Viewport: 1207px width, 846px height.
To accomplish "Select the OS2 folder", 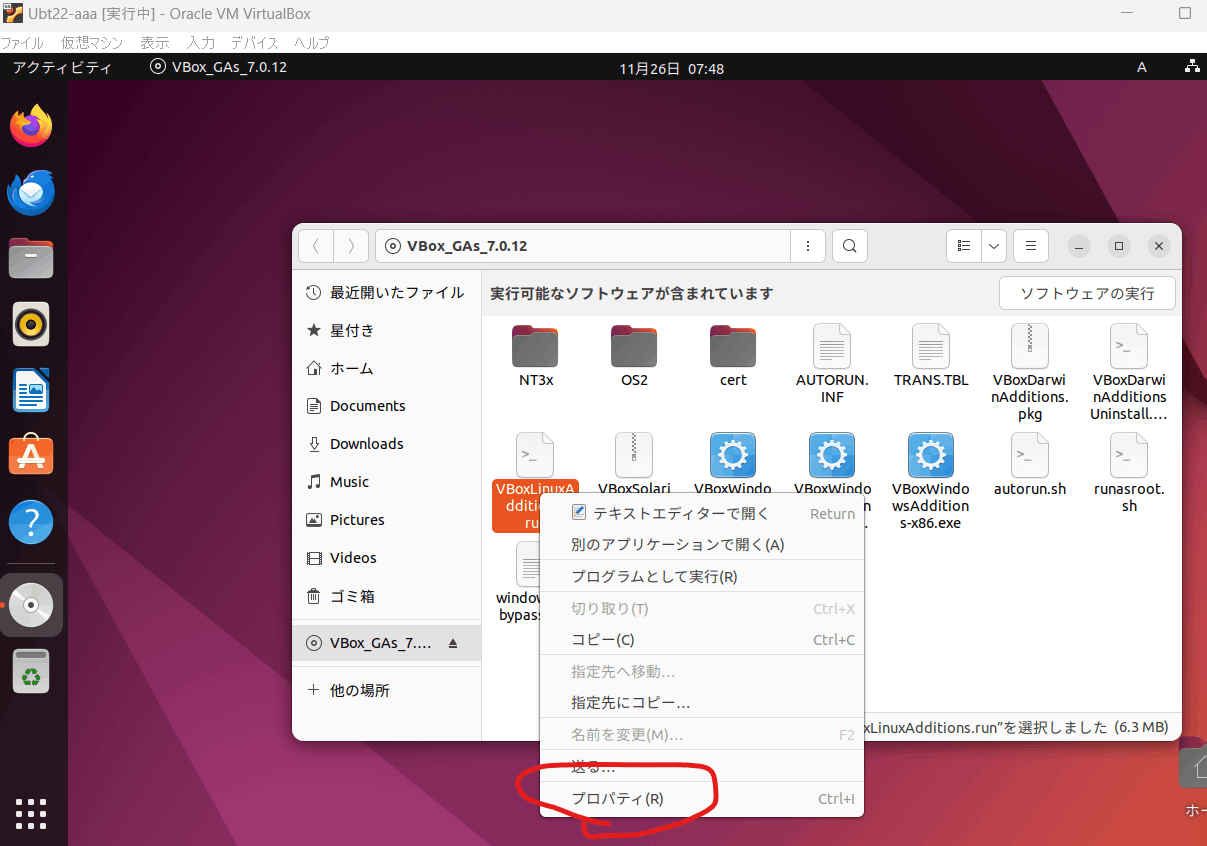I will click(634, 356).
